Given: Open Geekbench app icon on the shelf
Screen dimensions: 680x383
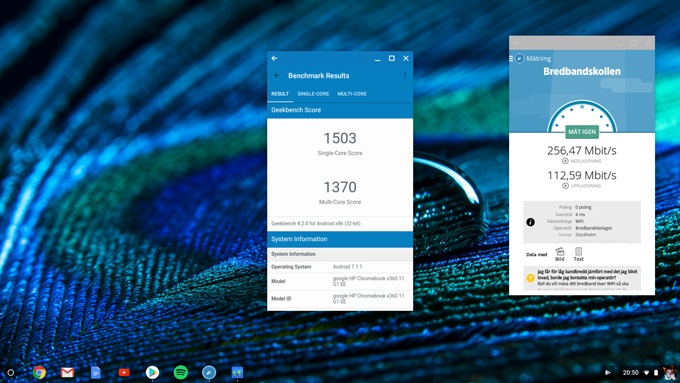Looking at the screenshot, I should point(237,372).
